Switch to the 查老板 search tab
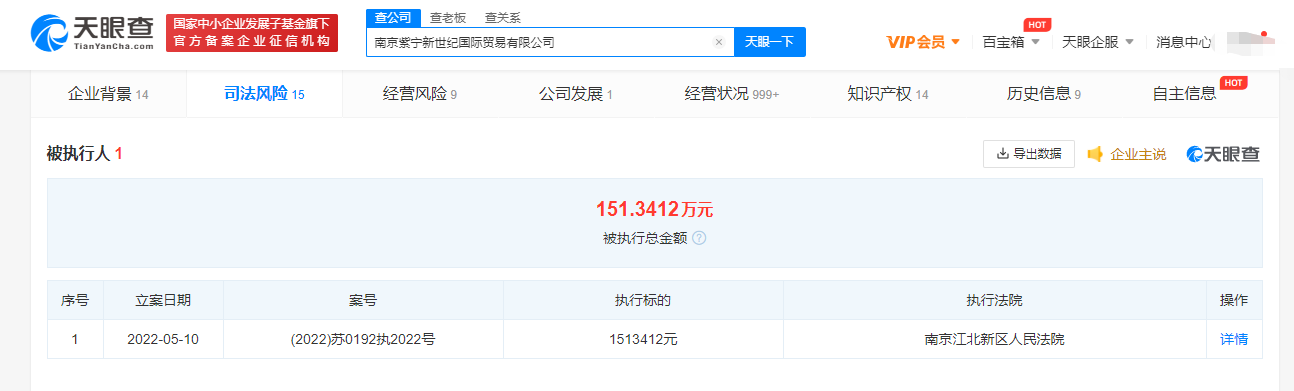Viewport: 1294px width, 391px height. (x=446, y=18)
